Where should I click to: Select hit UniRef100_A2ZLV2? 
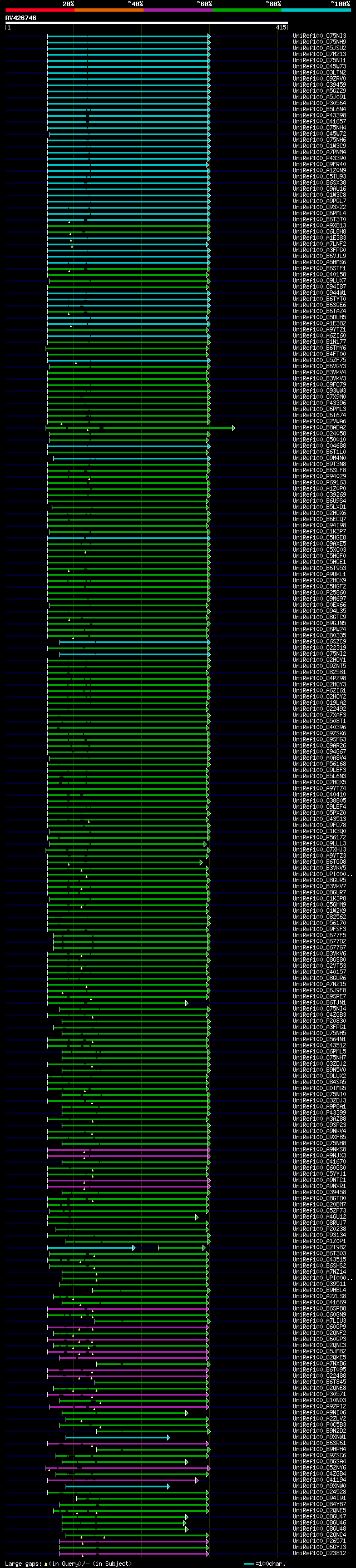click(x=319, y=1419)
